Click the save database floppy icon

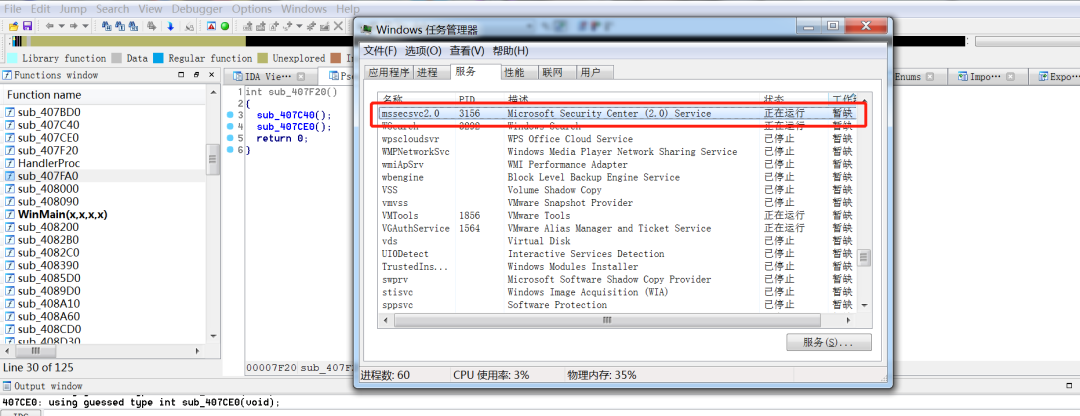pos(27,25)
